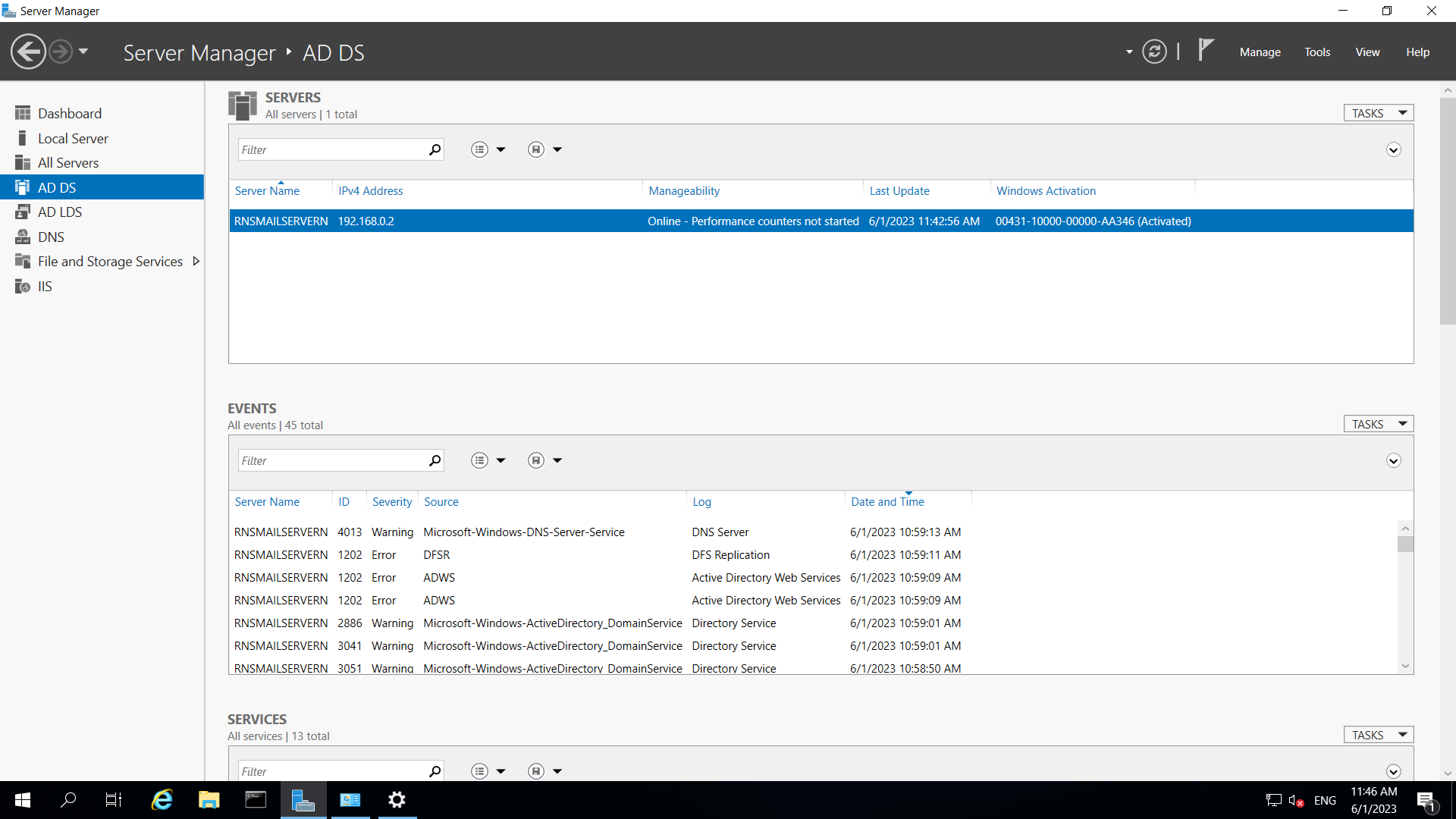This screenshot has width=1456, height=819.
Task: Open the Windows Start menu
Action: click(23, 800)
